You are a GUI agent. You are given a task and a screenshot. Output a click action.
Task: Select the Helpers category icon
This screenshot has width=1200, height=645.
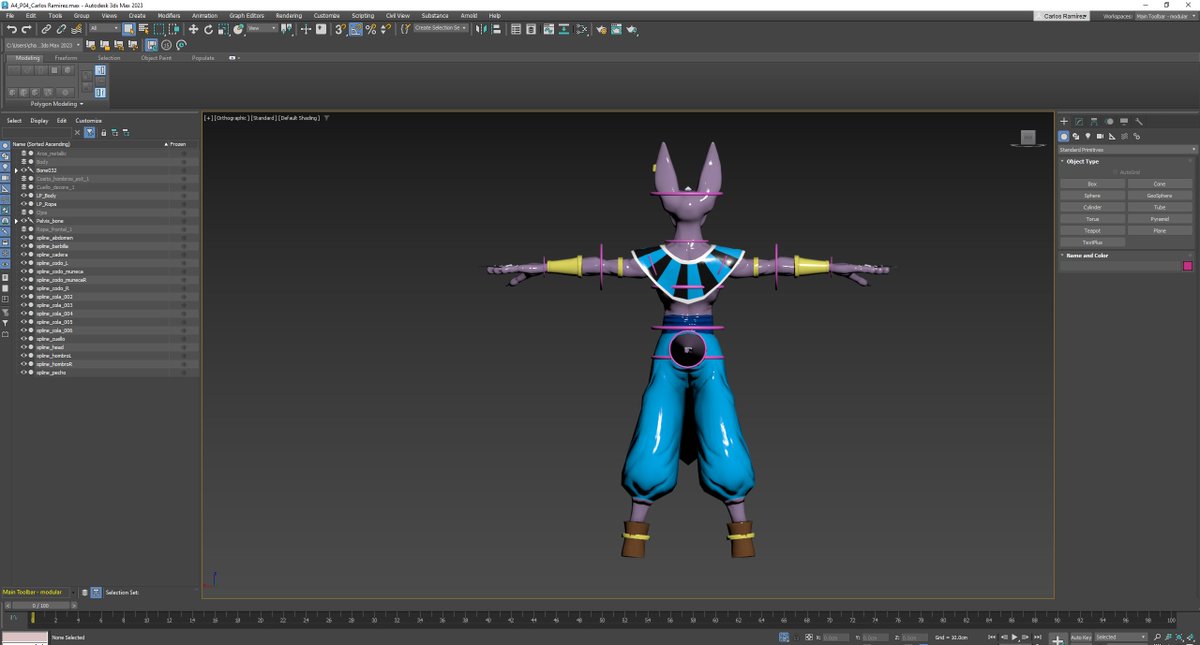coord(1112,136)
